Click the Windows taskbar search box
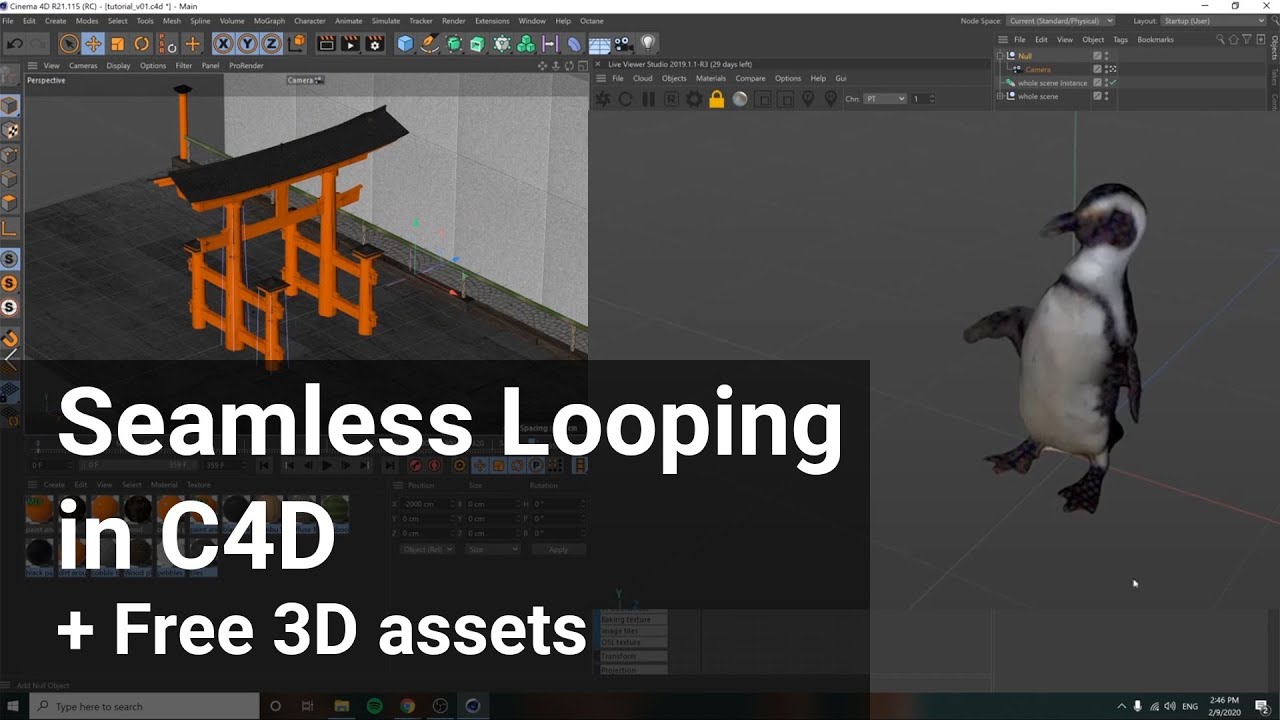The width and height of the screenshot is (1280, 720). (144, 706)
